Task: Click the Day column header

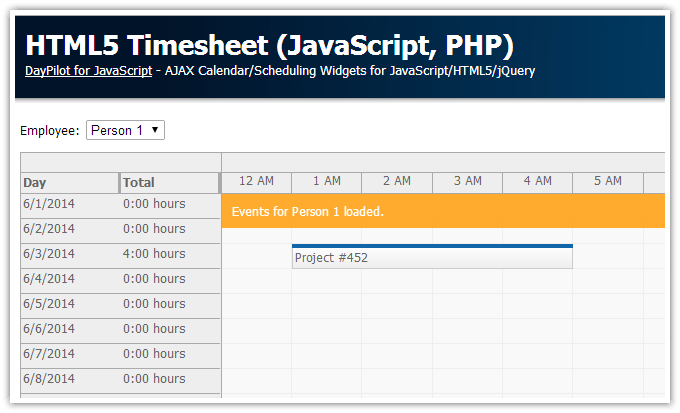Action: pyautogui.click(x=69, y=183)
